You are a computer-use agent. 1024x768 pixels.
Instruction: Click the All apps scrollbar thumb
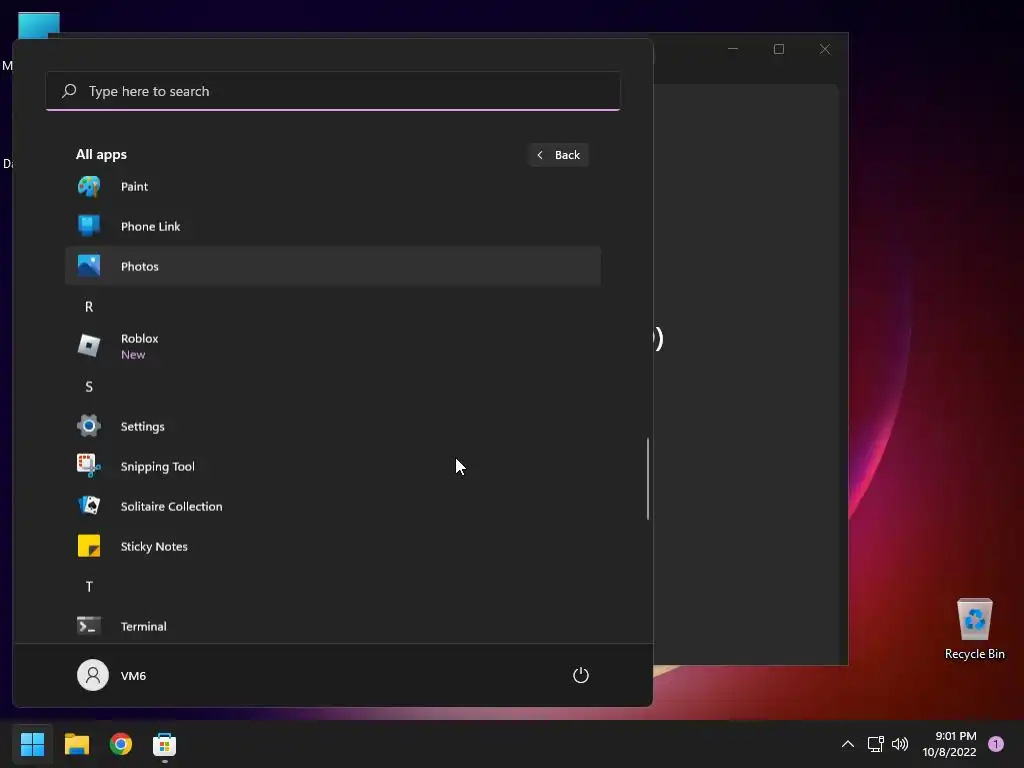[648, 479]
